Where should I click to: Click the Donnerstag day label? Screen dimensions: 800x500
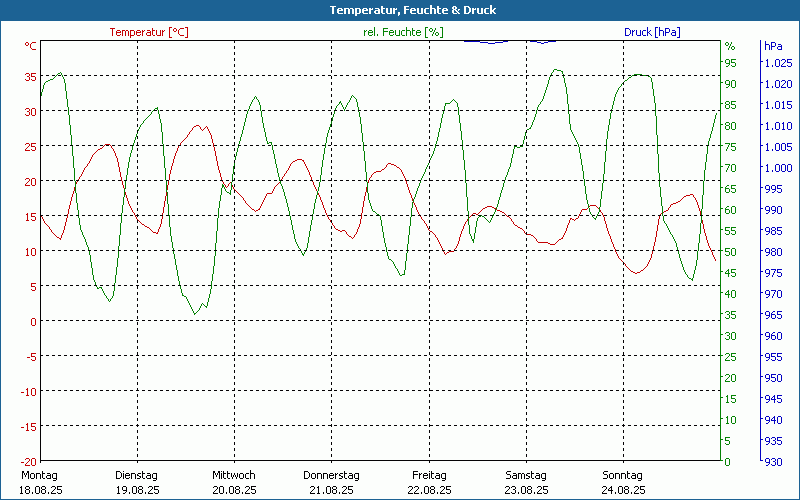point(331,475)
